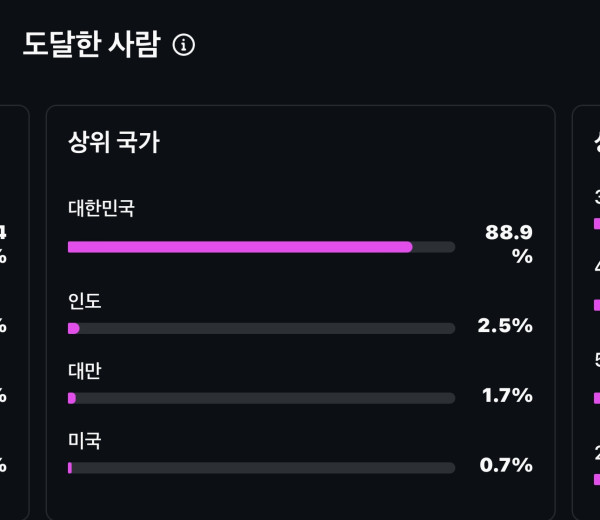Select the 인도 country label
Screen dimensions: 600x520
(x=85, y=300)
